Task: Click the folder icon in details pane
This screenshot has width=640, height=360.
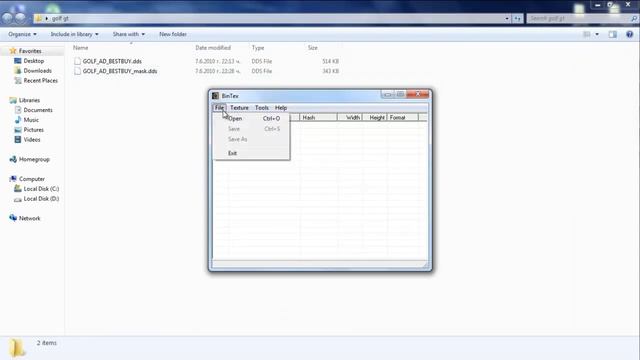Action: [x=17, y=348]
